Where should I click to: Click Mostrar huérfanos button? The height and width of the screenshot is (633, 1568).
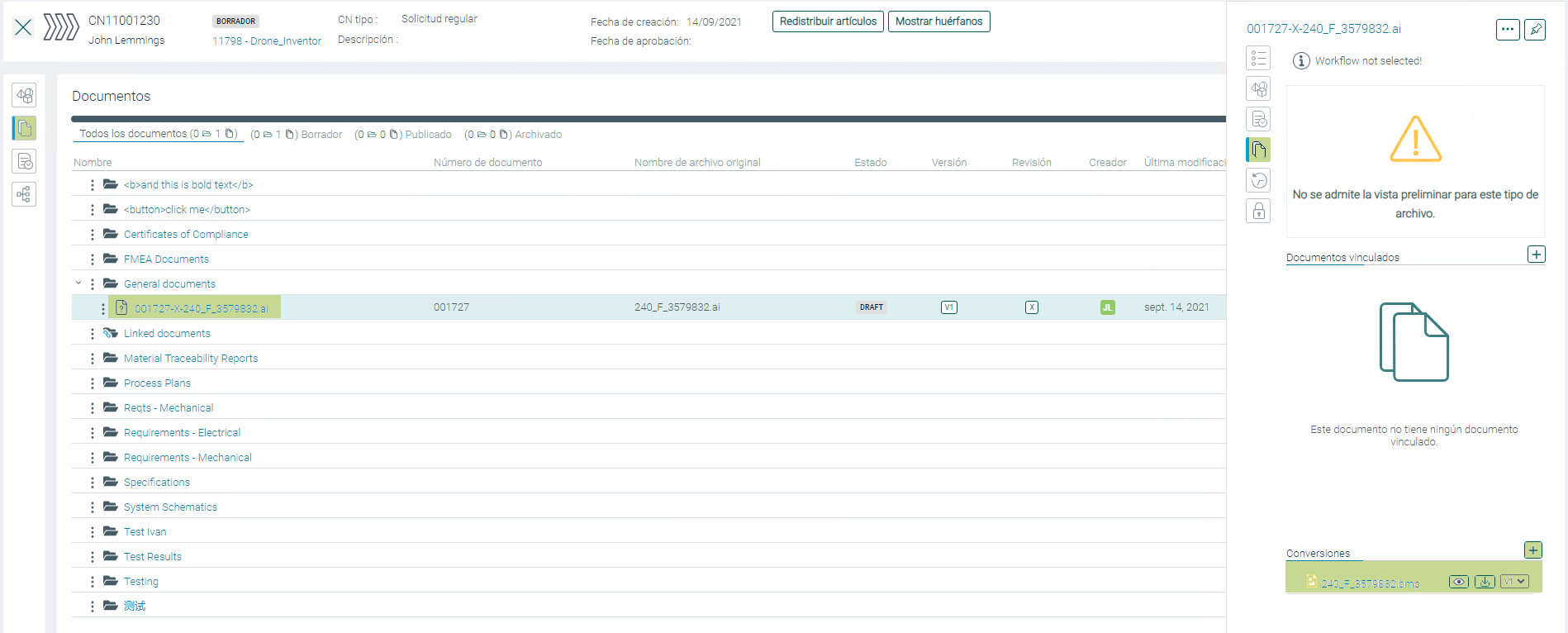click(x=939, y=21)
